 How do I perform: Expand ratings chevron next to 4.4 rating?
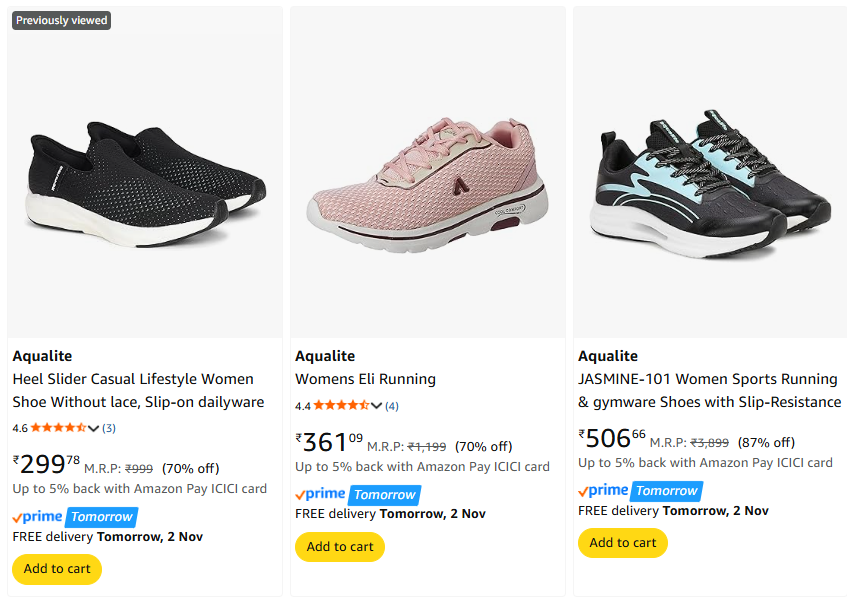click(377, 406)
